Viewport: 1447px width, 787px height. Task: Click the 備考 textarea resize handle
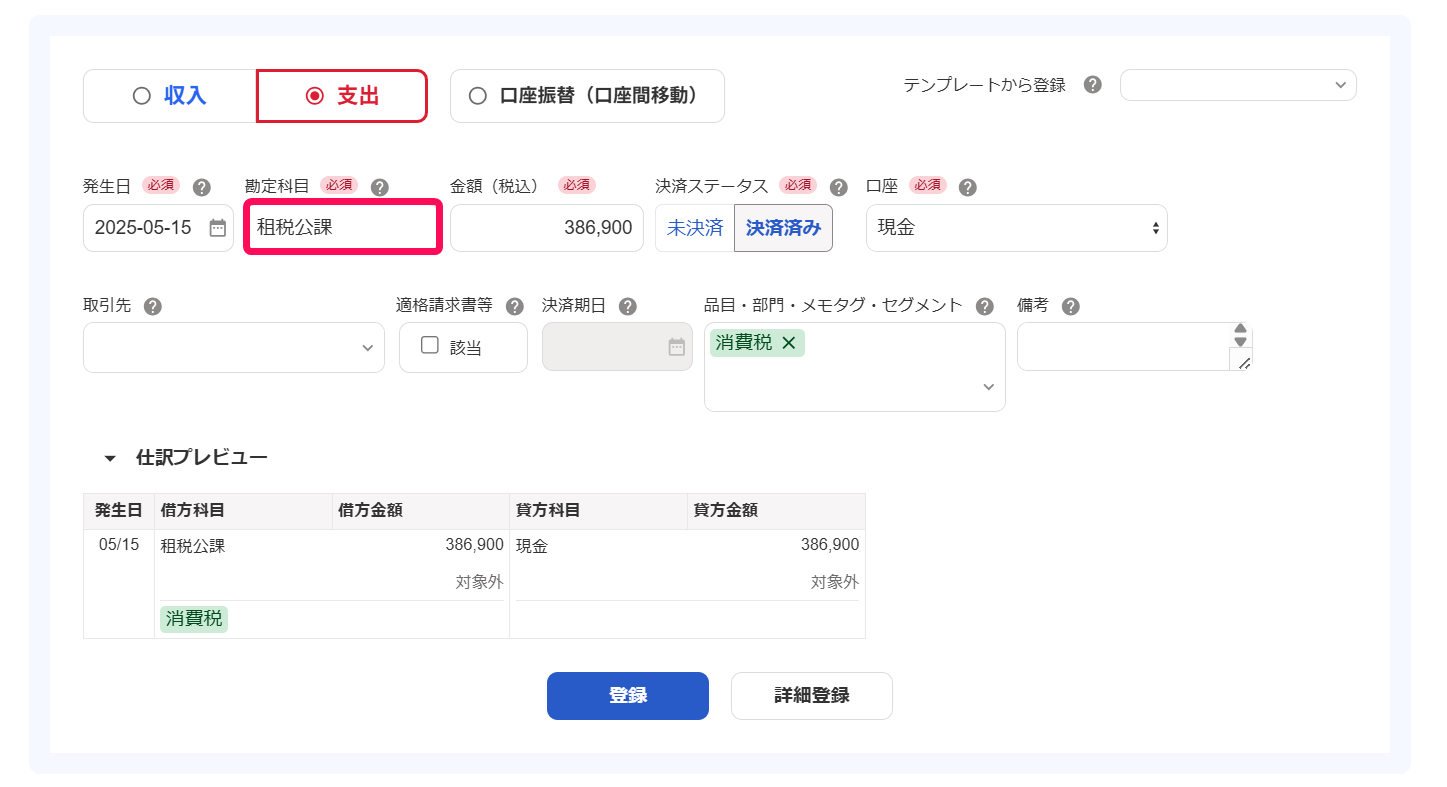[x=1243, y=363]
